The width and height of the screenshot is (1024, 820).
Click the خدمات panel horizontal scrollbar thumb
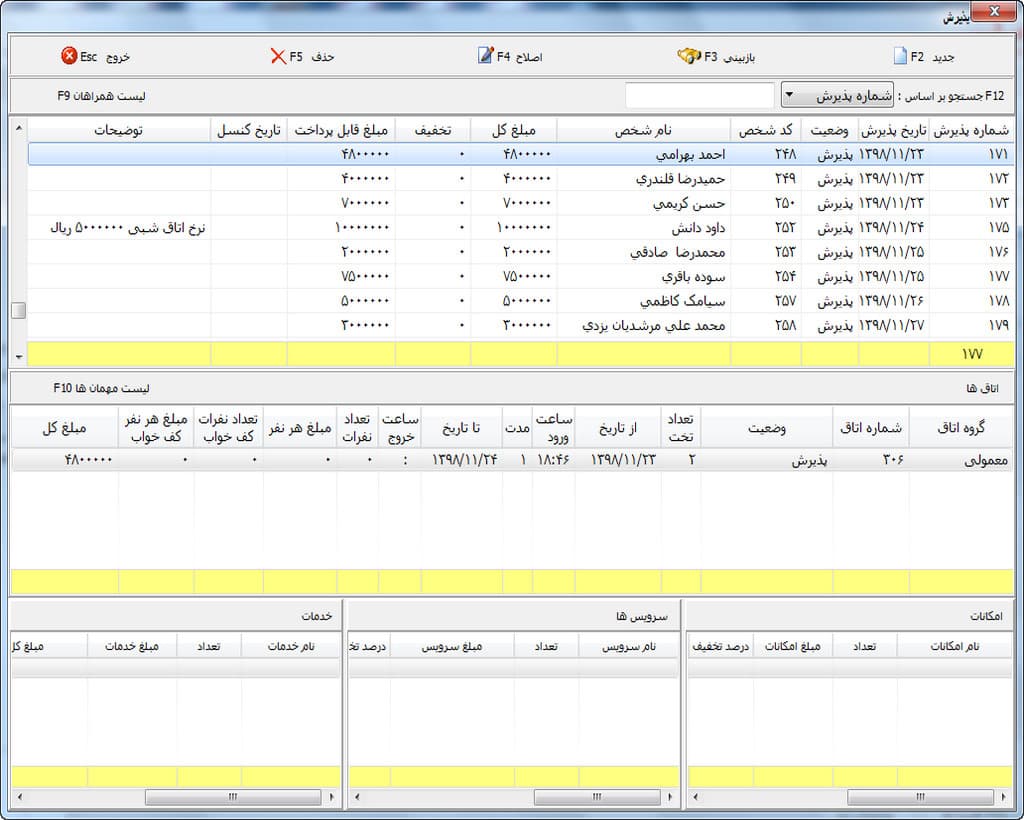tap(233, 796)
